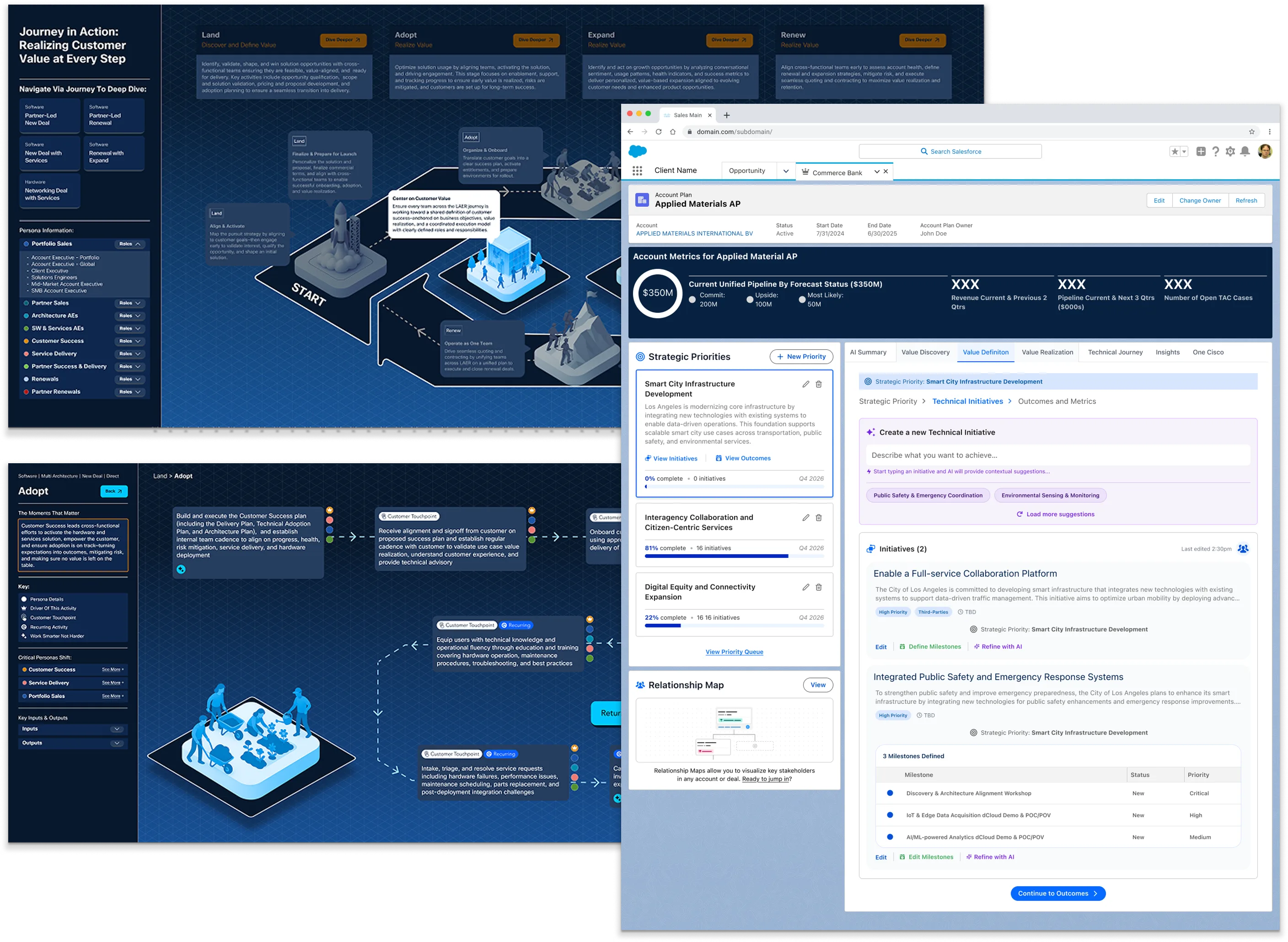Edit Interagency Collaboration priority with pencil icon
1288x942 pixels.
pyautogui.click(x=805, y=518)
